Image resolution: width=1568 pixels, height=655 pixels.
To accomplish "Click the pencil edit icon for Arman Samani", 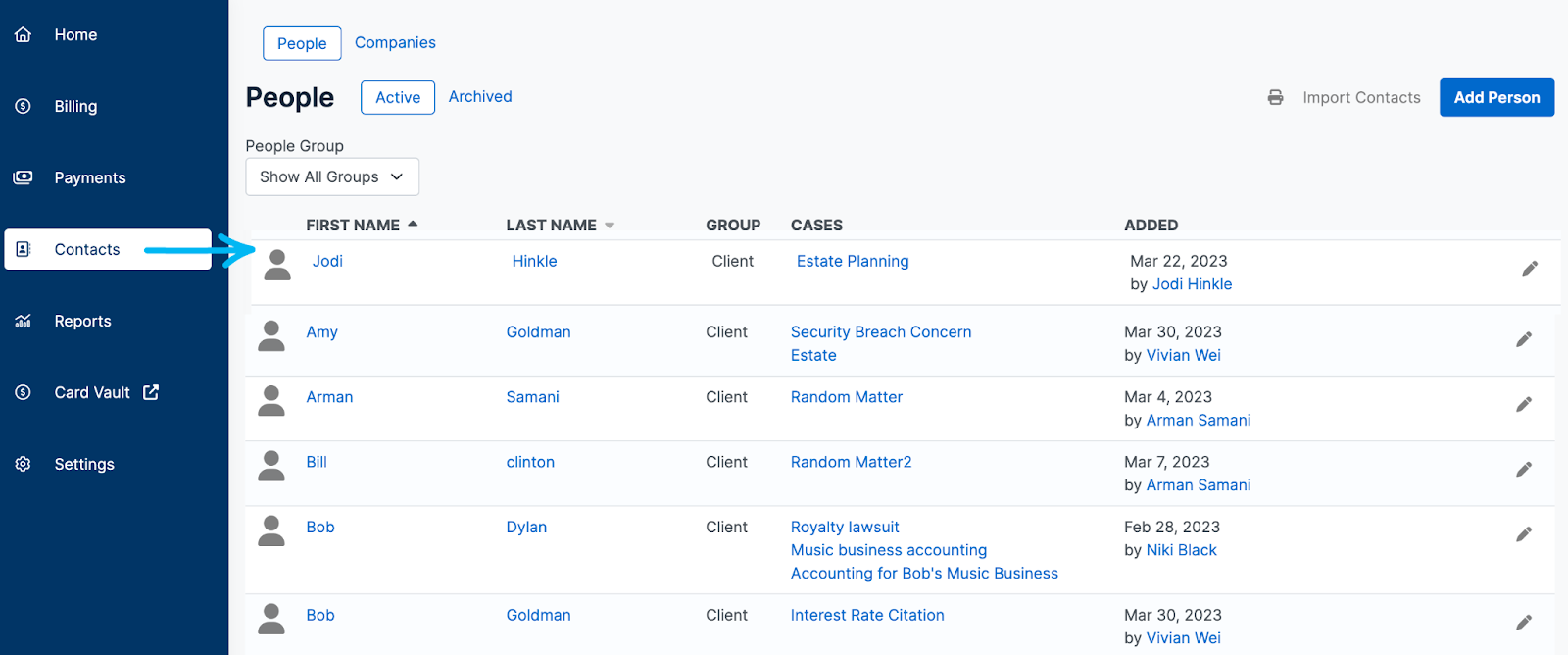I will click(1523, 404).
